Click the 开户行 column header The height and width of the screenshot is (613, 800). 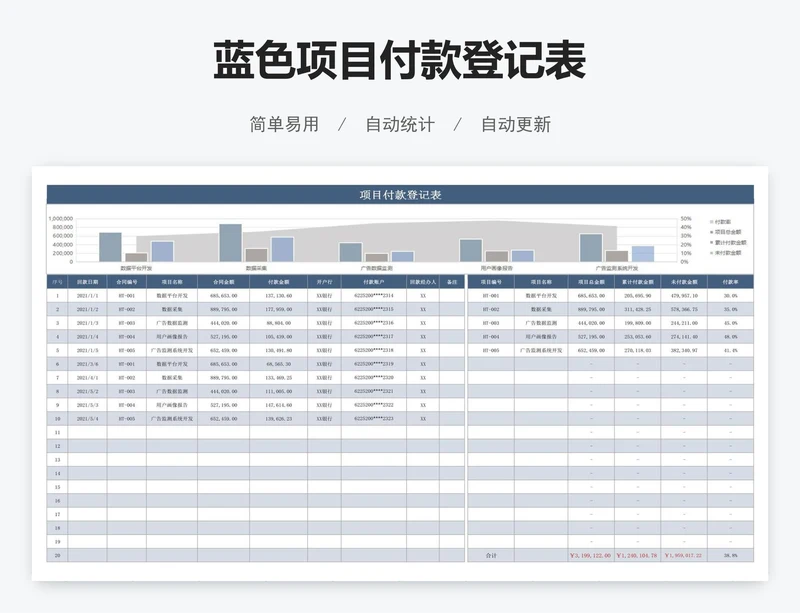[322, 282]
